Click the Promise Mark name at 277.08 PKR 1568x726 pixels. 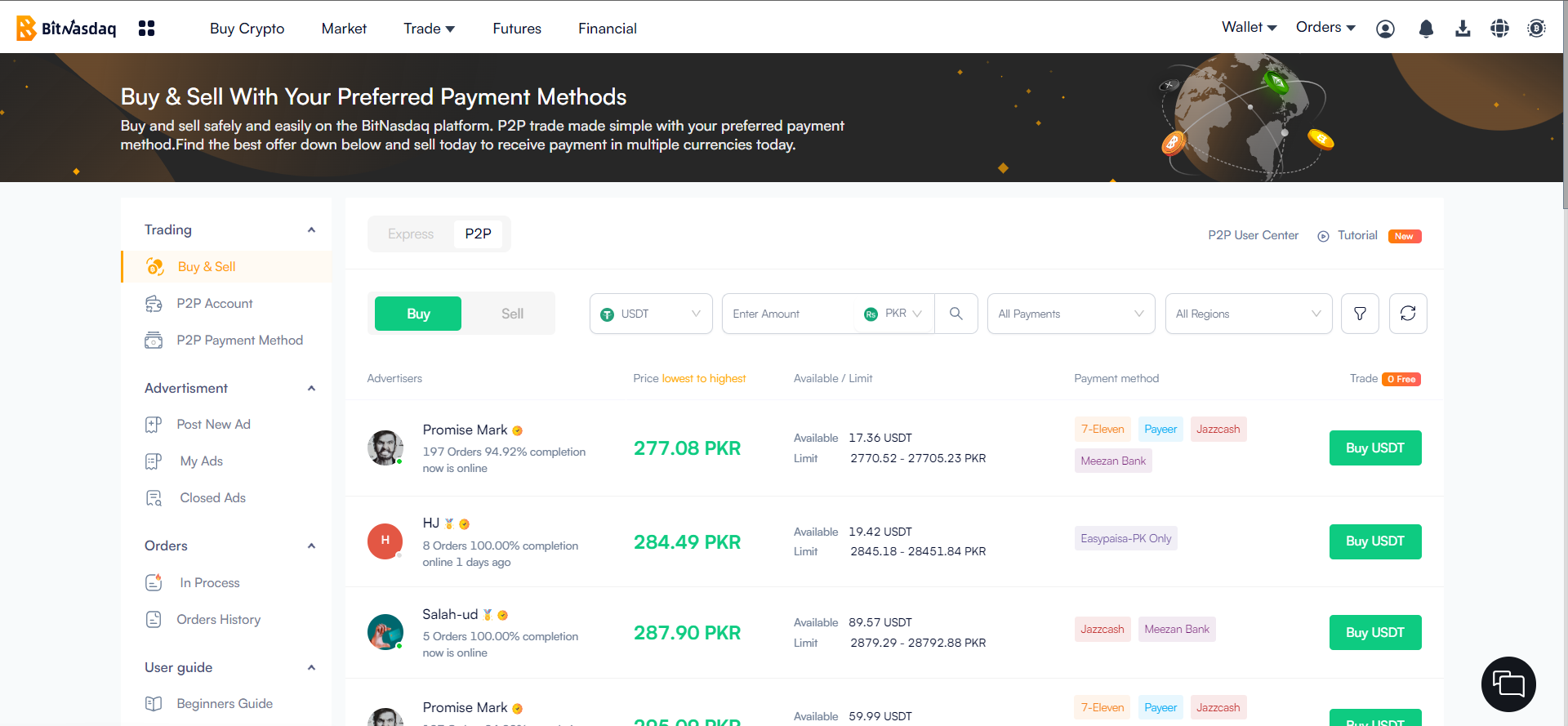click(465, 430)
